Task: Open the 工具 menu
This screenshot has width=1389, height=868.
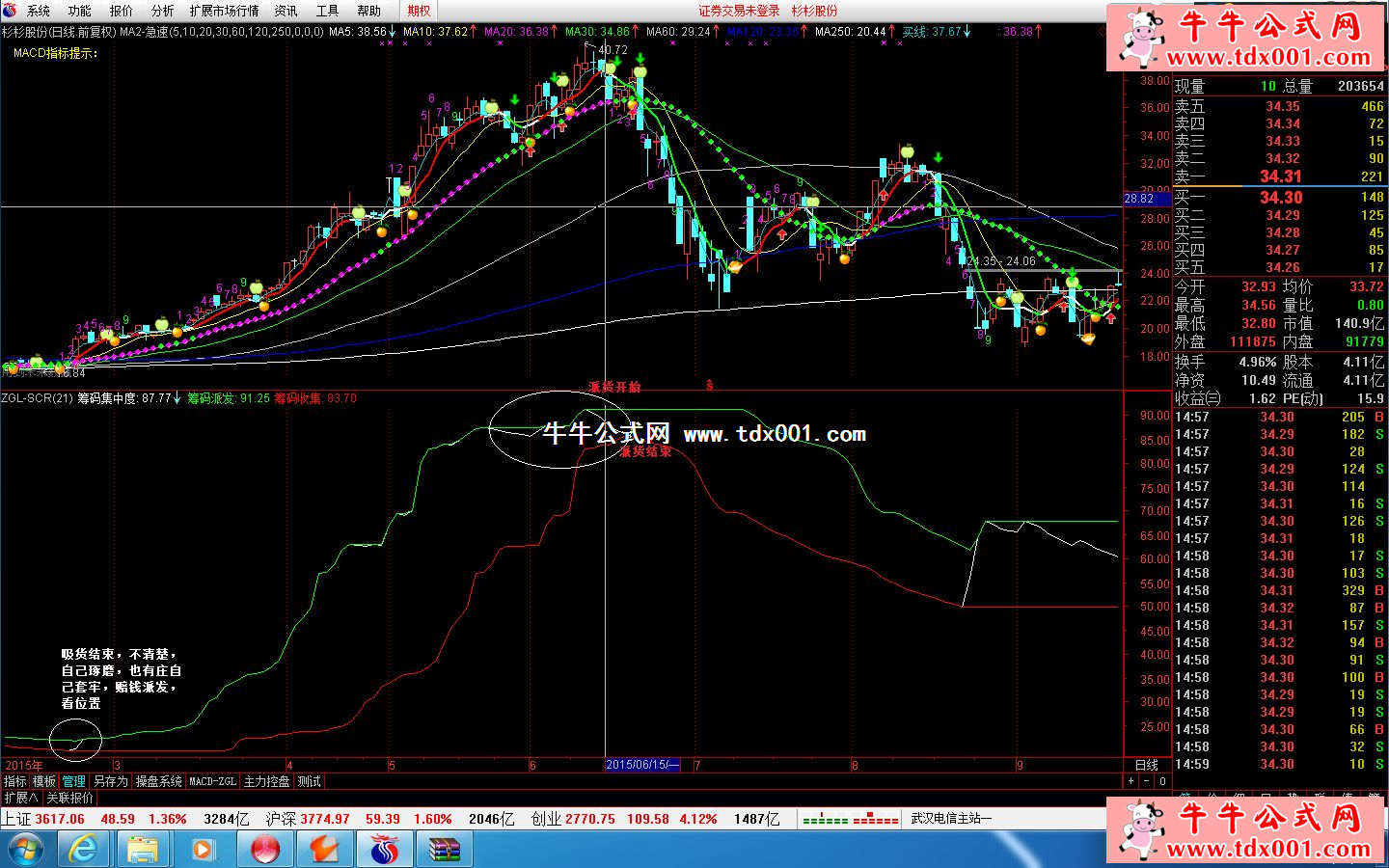Action: pyautogui.click(x=327, y=11)
